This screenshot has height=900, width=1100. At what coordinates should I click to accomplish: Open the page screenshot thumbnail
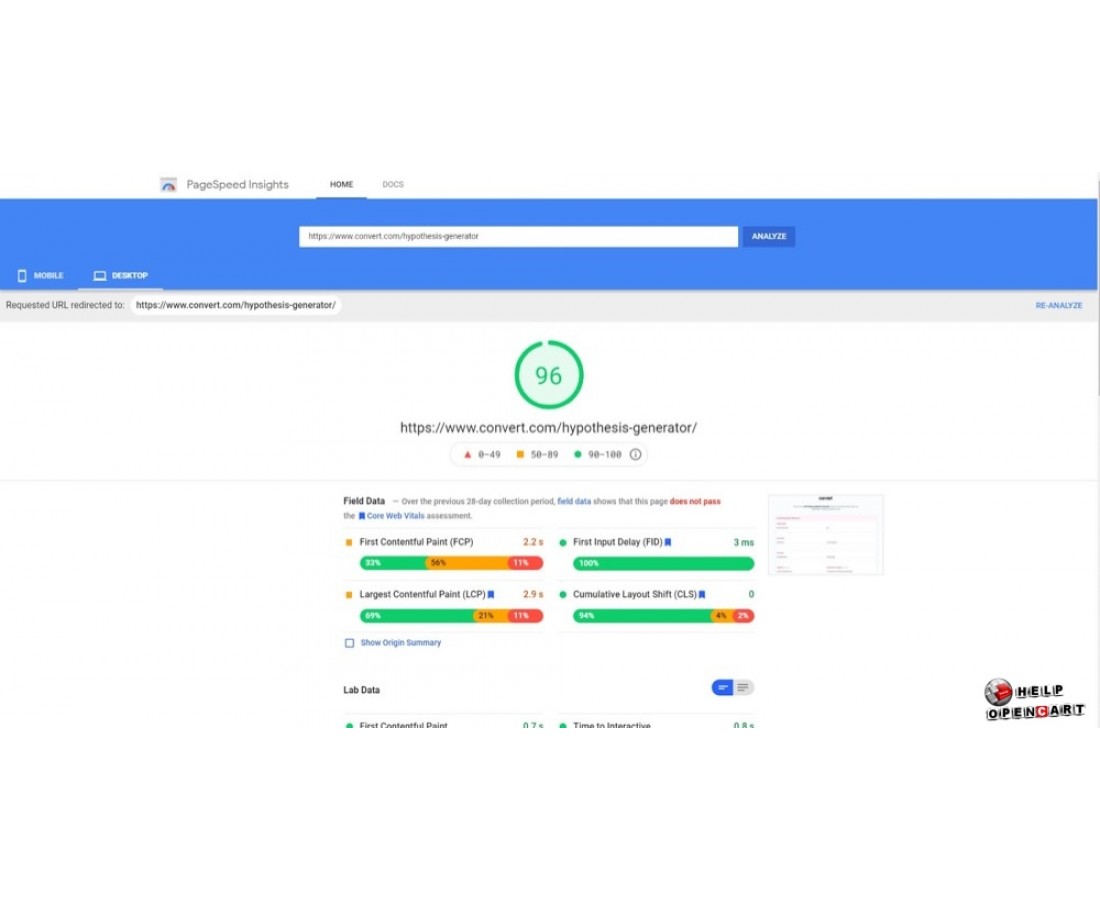[825, 535]
